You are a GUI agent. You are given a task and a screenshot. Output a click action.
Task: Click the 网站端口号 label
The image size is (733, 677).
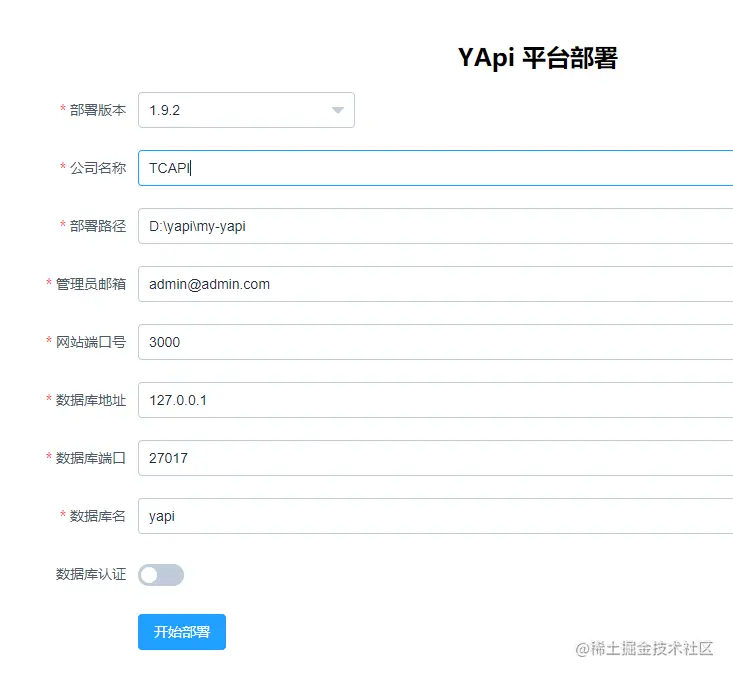(x=91, y=342)
